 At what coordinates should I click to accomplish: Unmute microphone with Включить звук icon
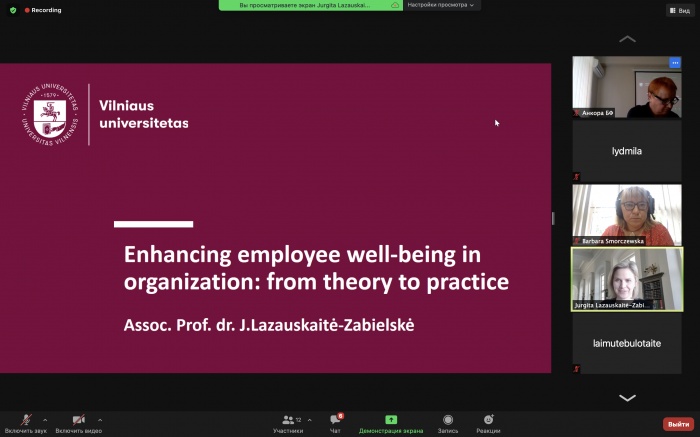(26, 420)
